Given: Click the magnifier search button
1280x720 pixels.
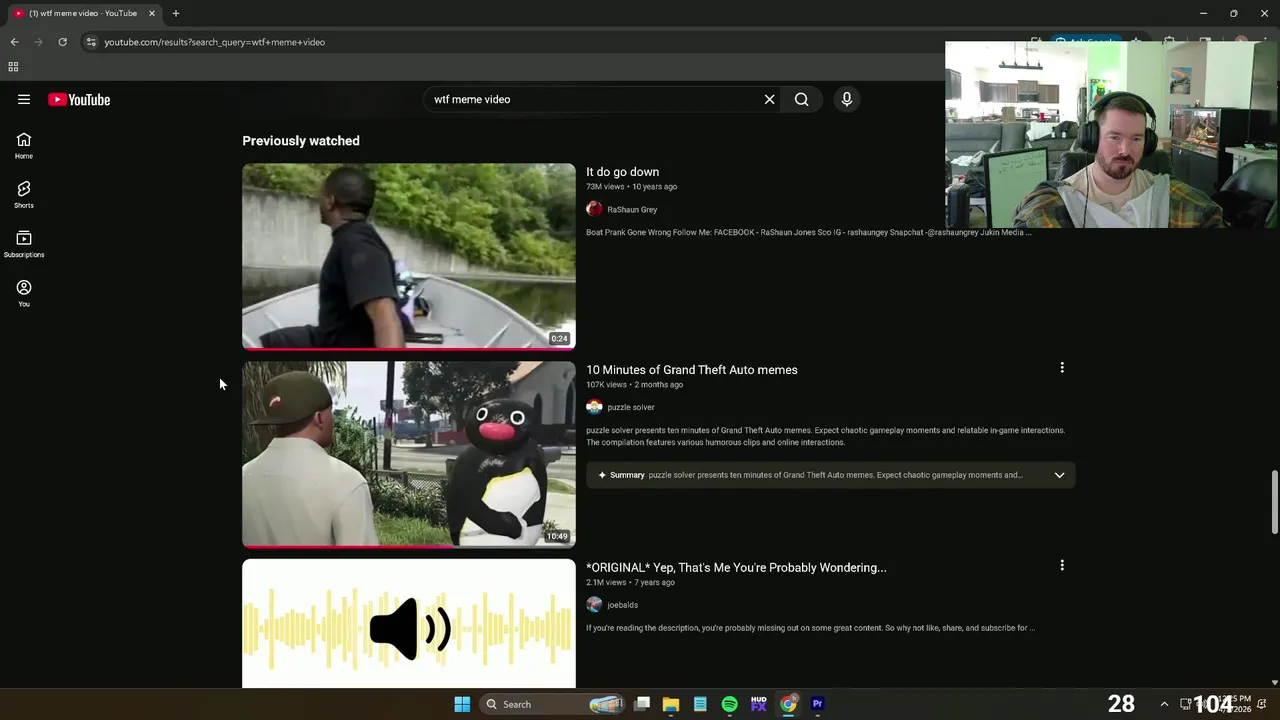Looking at the screenshot, I should [x=801, y=99].
